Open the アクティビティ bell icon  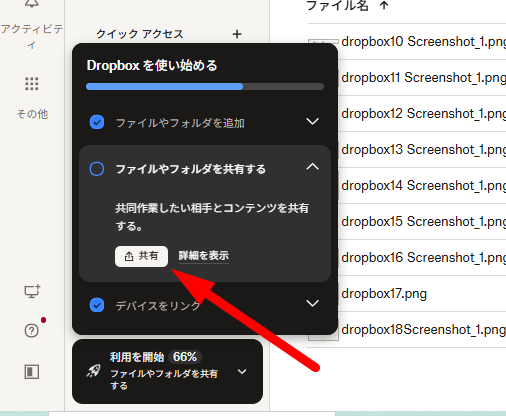pos(32,3)
